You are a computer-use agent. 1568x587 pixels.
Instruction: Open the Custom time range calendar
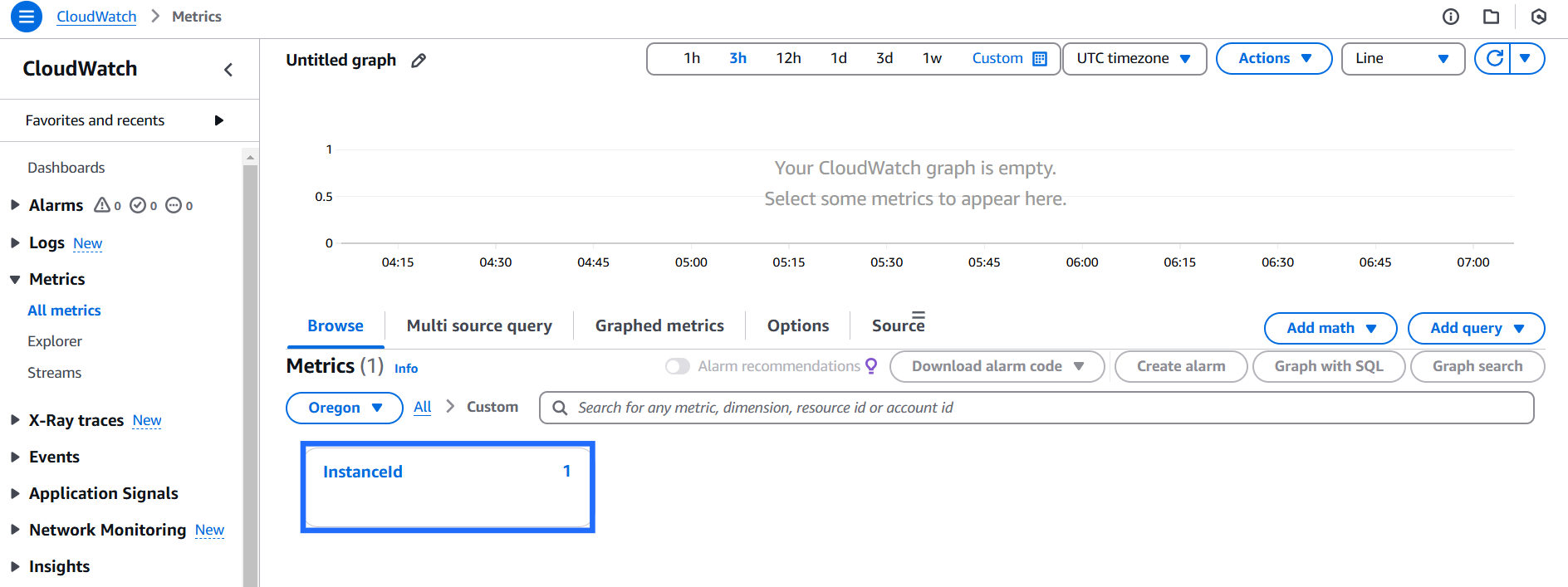1009,58
